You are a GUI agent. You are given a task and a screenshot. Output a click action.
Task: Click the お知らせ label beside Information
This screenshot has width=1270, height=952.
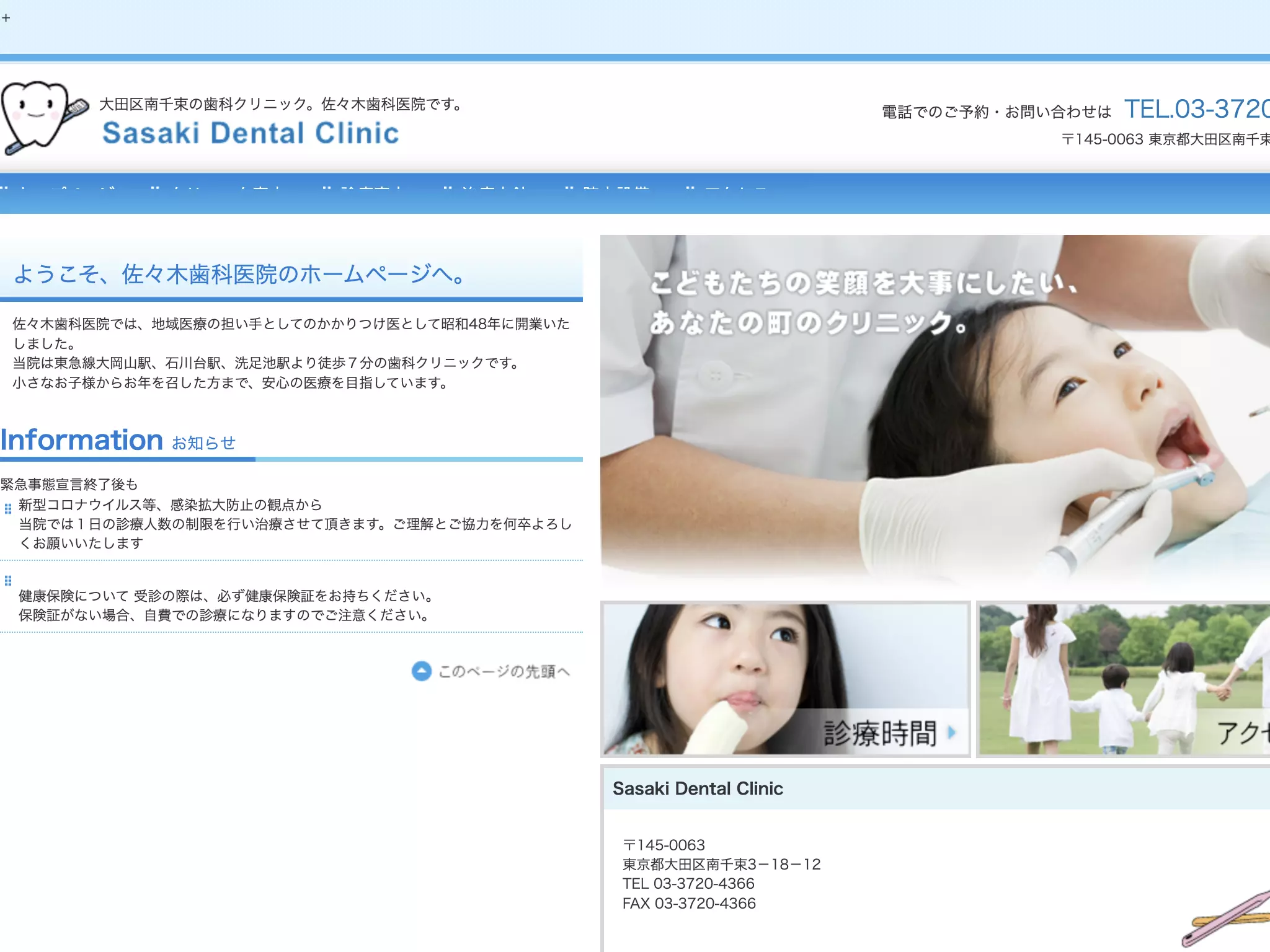204,443
